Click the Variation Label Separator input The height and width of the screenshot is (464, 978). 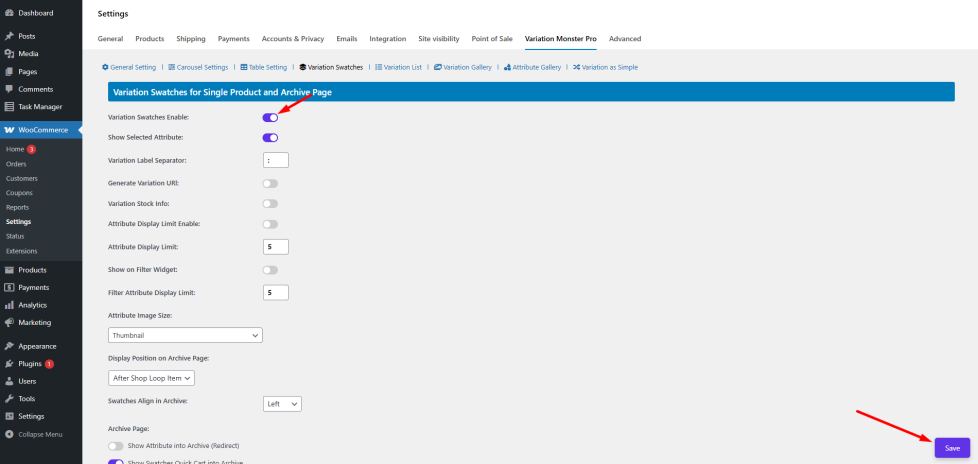click(x=276, y=160)
